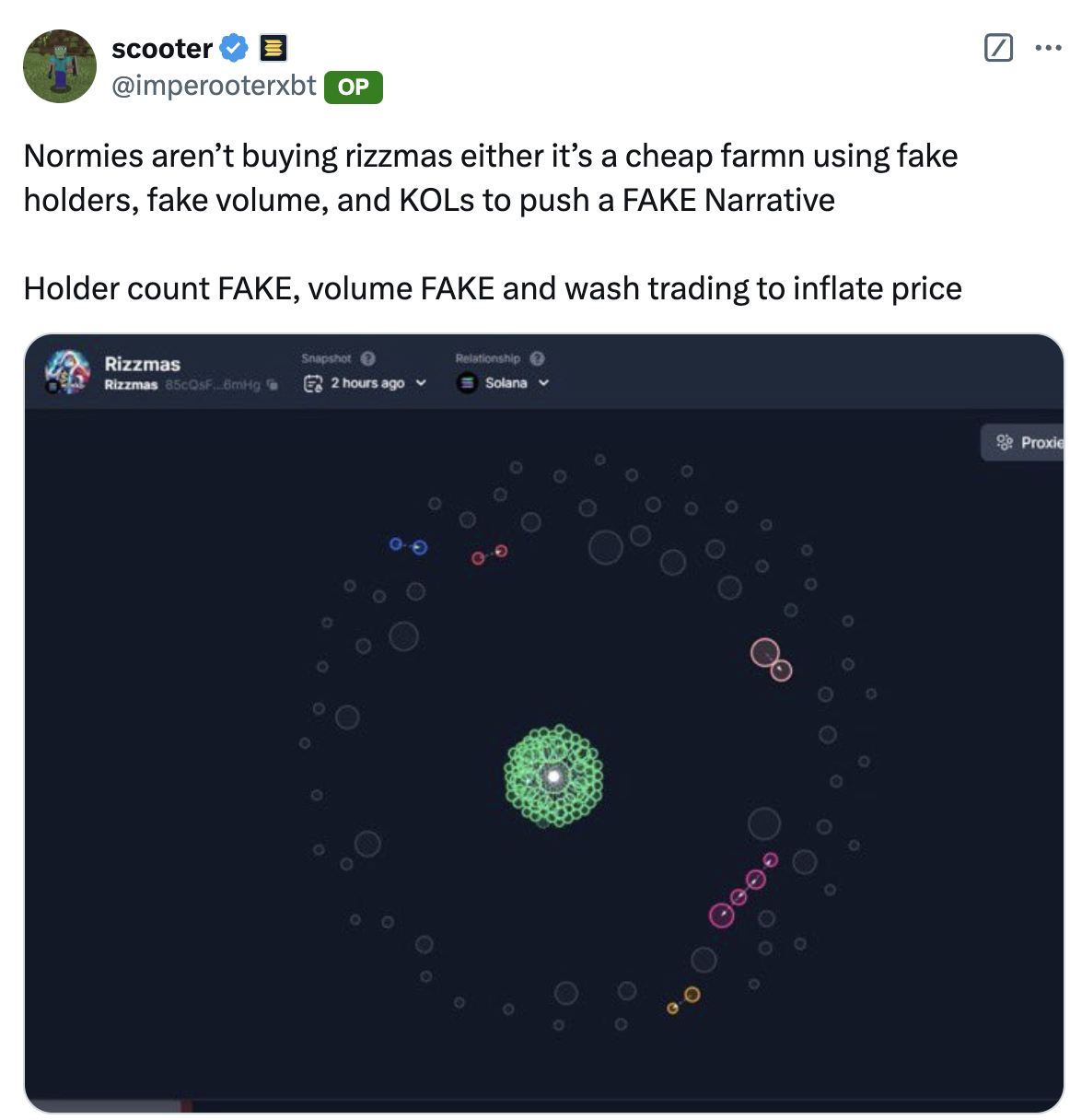Click the snapshot calendar icon
Viewport: 1070px width, 1120px height.
313,384
